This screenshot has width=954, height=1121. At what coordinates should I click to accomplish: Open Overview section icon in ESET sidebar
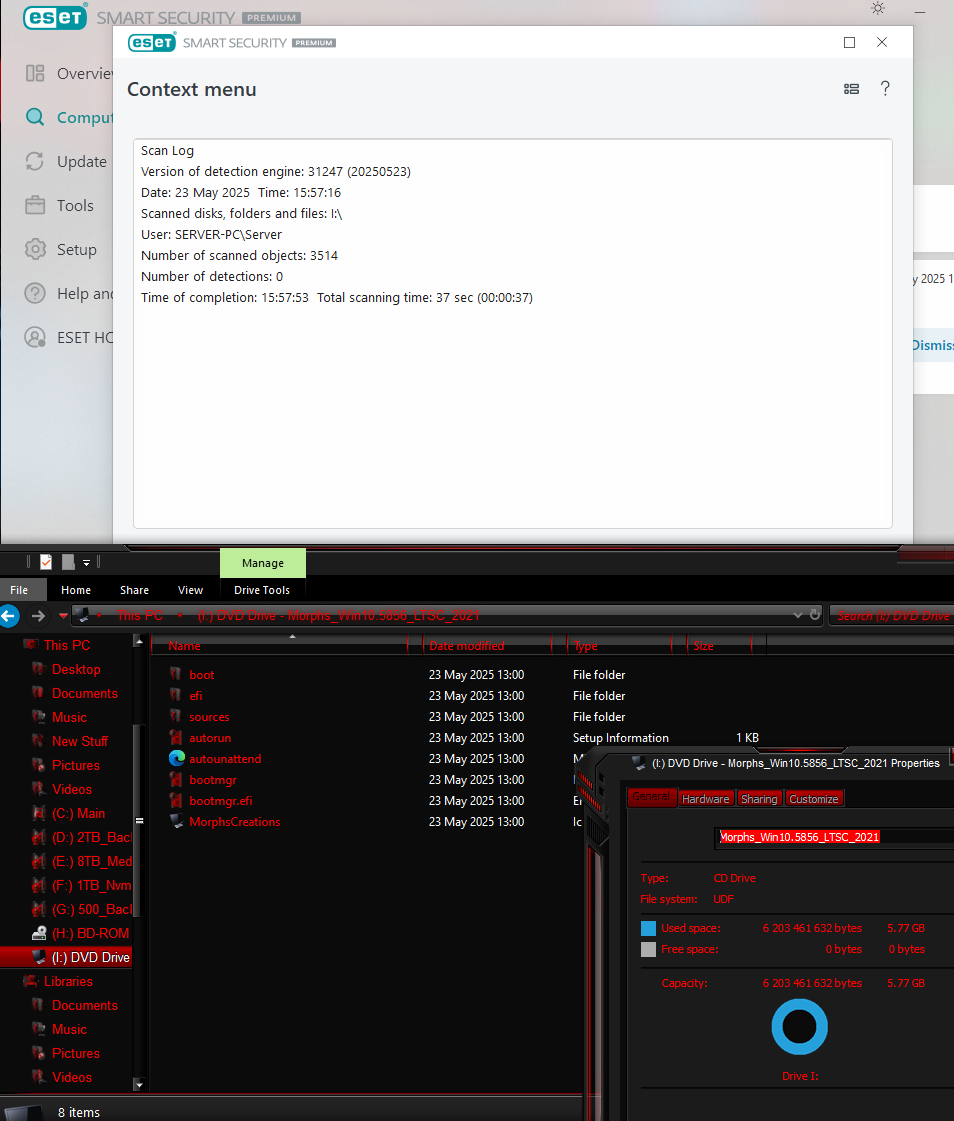35,74
